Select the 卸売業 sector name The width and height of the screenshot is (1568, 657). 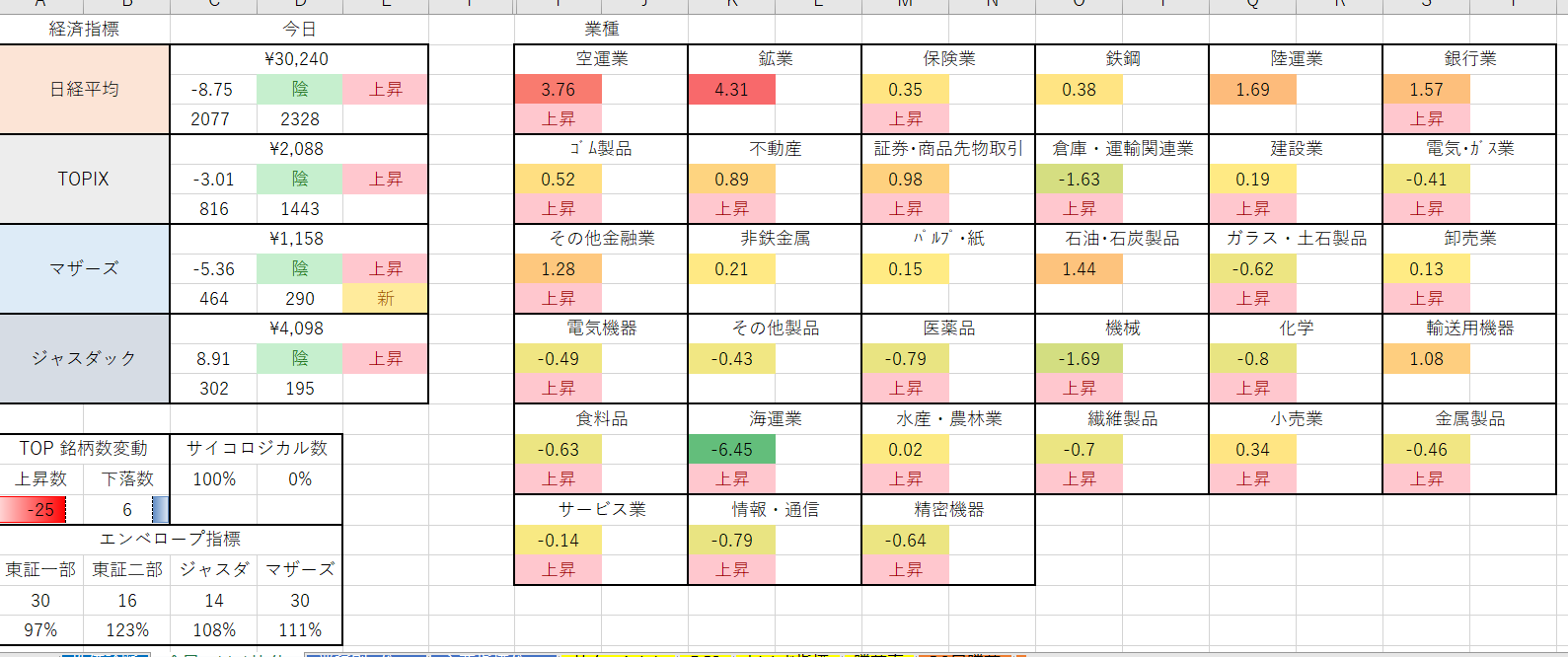coord(1469,239)
